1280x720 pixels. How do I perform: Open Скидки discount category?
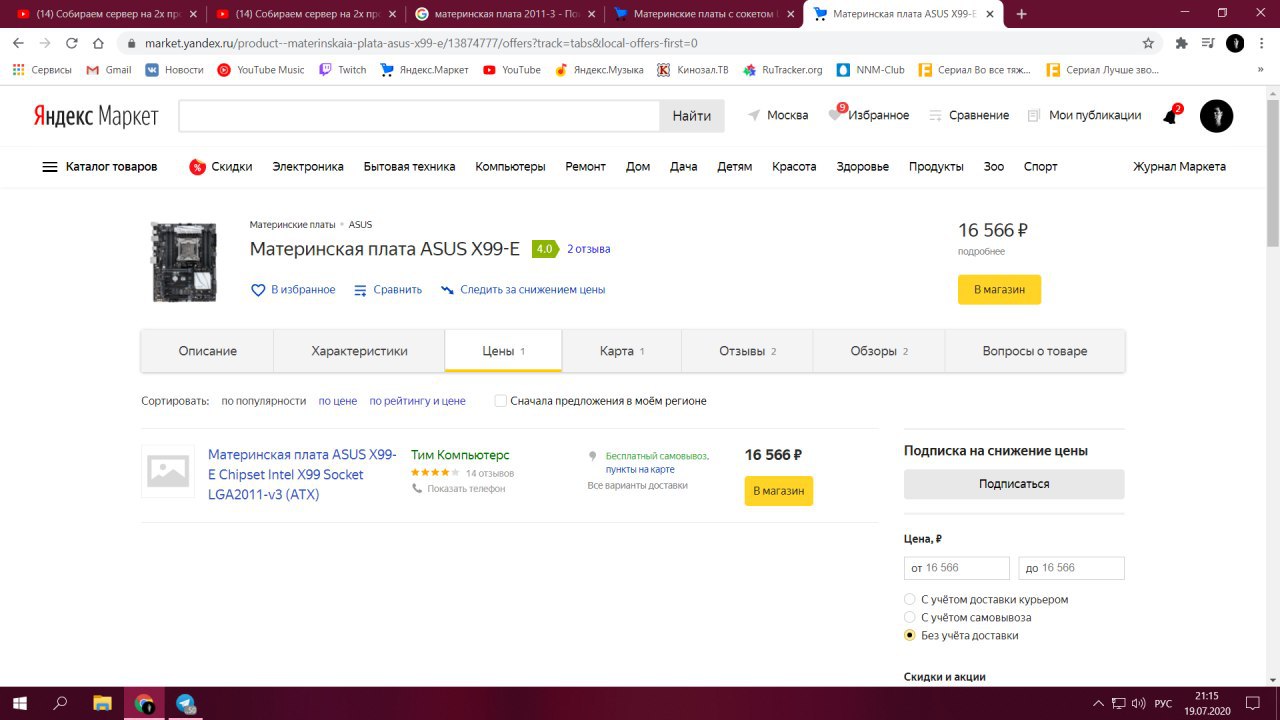pos(220,167)
